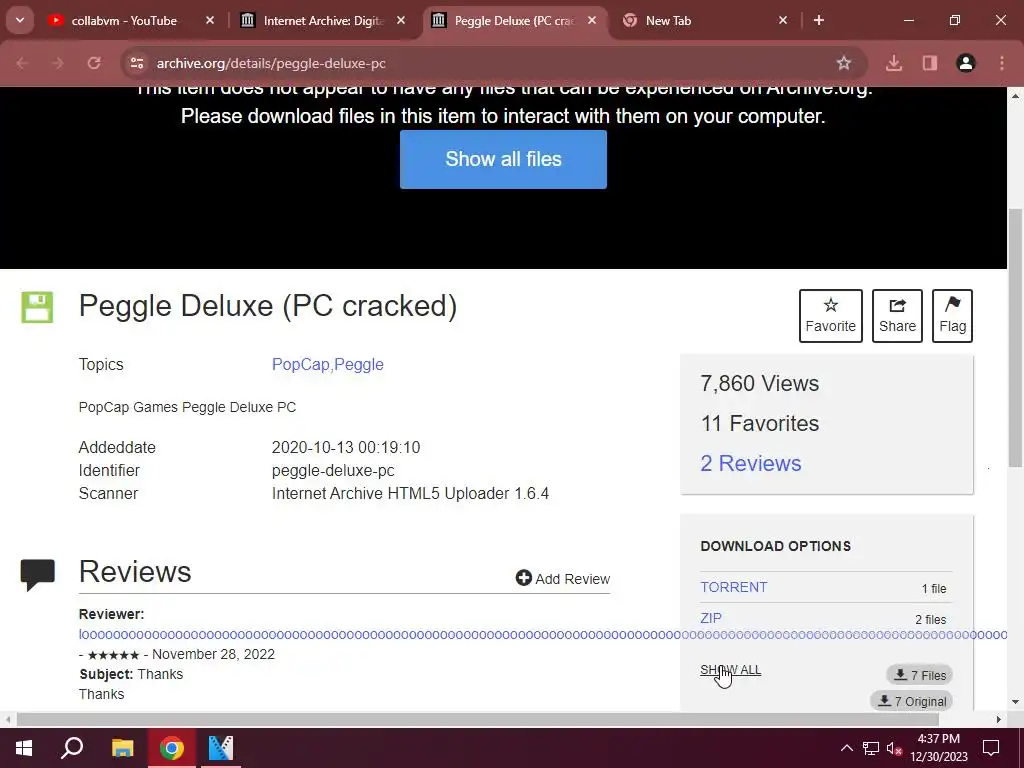Open Chrome downloads icon
Image resolution: width=1024 pixels, height=768 pixels.
894,63
